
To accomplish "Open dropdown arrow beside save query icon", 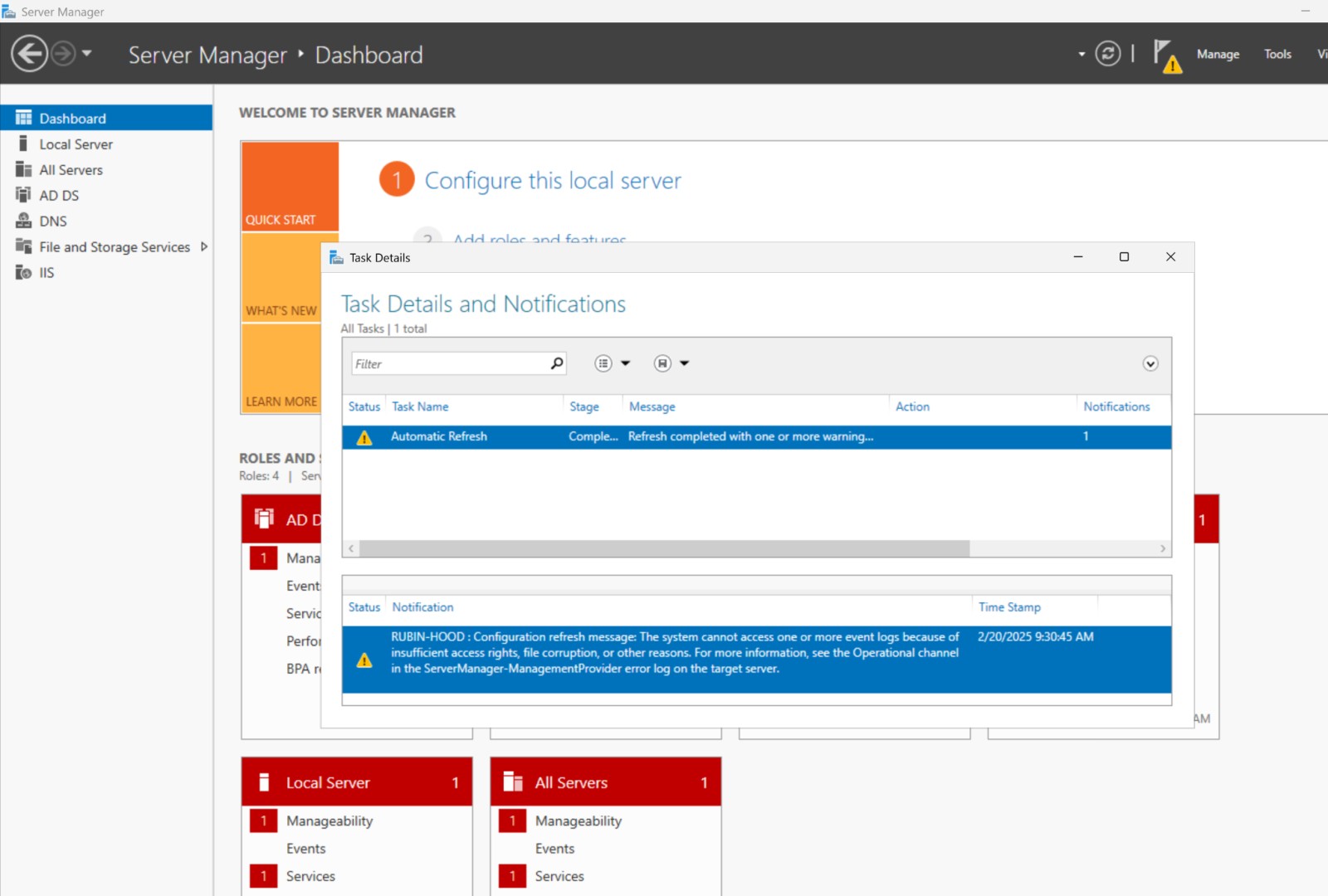I will click(685, 363).
